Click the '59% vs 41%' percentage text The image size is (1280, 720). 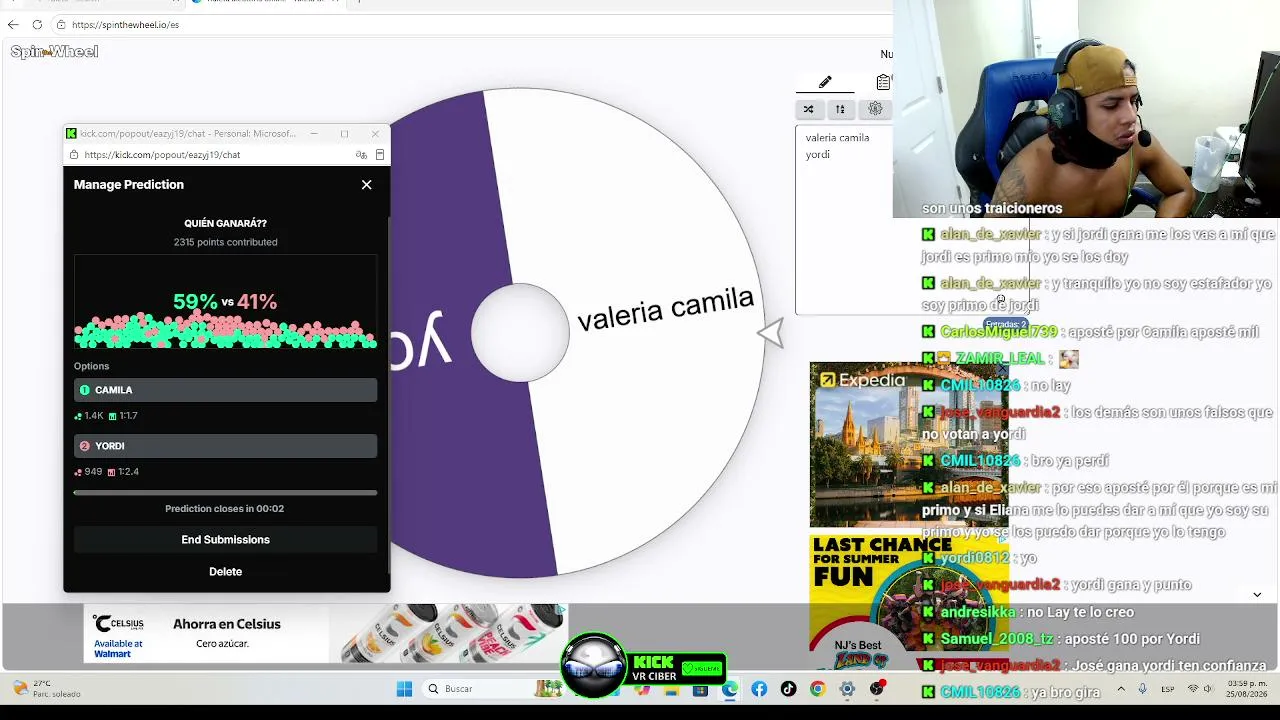click(x=225, y=302)
